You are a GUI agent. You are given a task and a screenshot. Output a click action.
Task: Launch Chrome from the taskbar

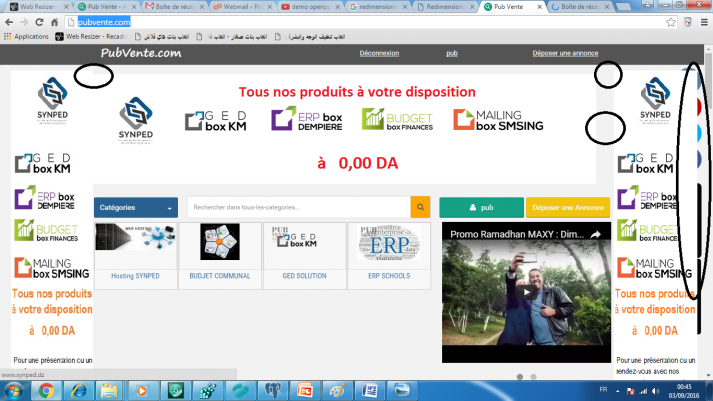(46, 391)
